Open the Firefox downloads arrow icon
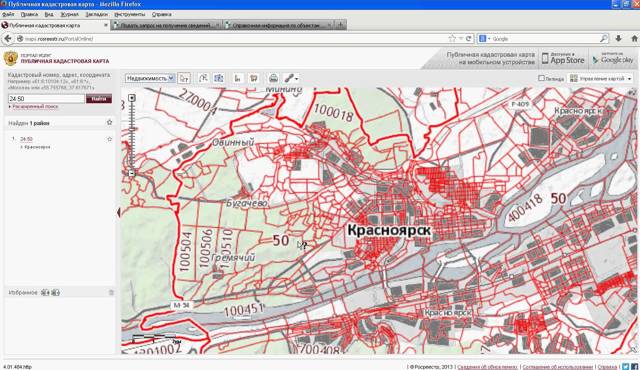This screenshot has height=370, width=640. pos(618,38)
